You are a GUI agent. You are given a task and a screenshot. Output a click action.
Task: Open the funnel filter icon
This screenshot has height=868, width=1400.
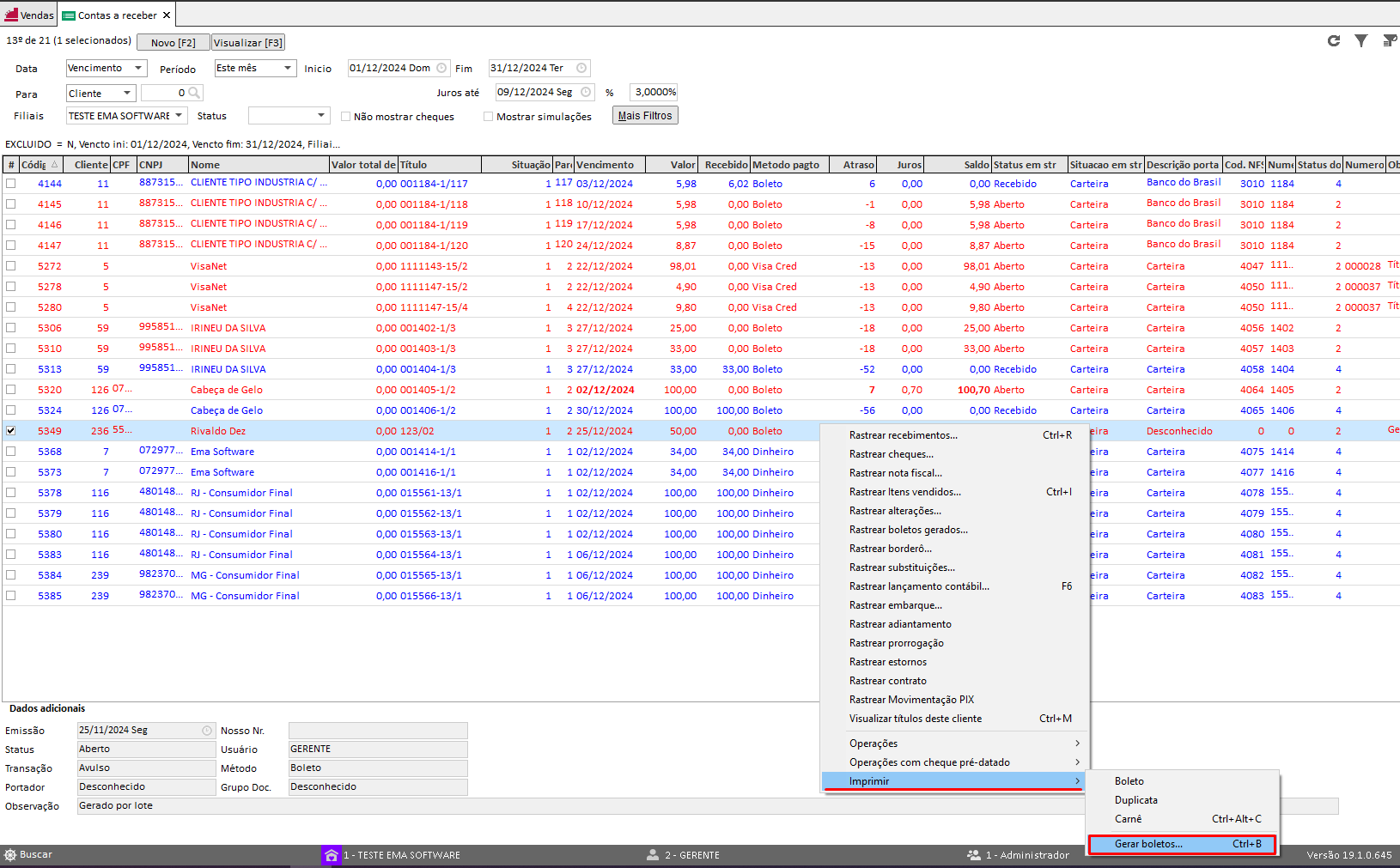pyautogui.click(x=1361, y=40)
